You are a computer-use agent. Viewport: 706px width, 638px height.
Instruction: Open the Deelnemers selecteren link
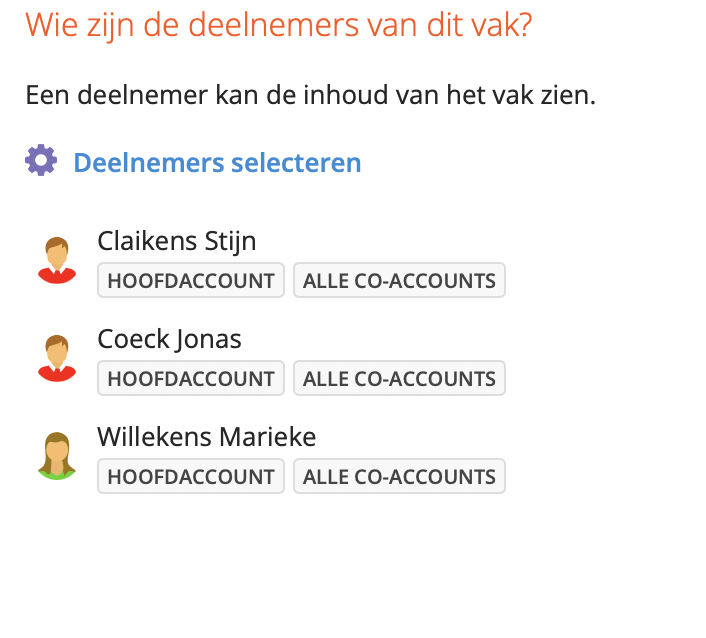(x=217, y=163)
